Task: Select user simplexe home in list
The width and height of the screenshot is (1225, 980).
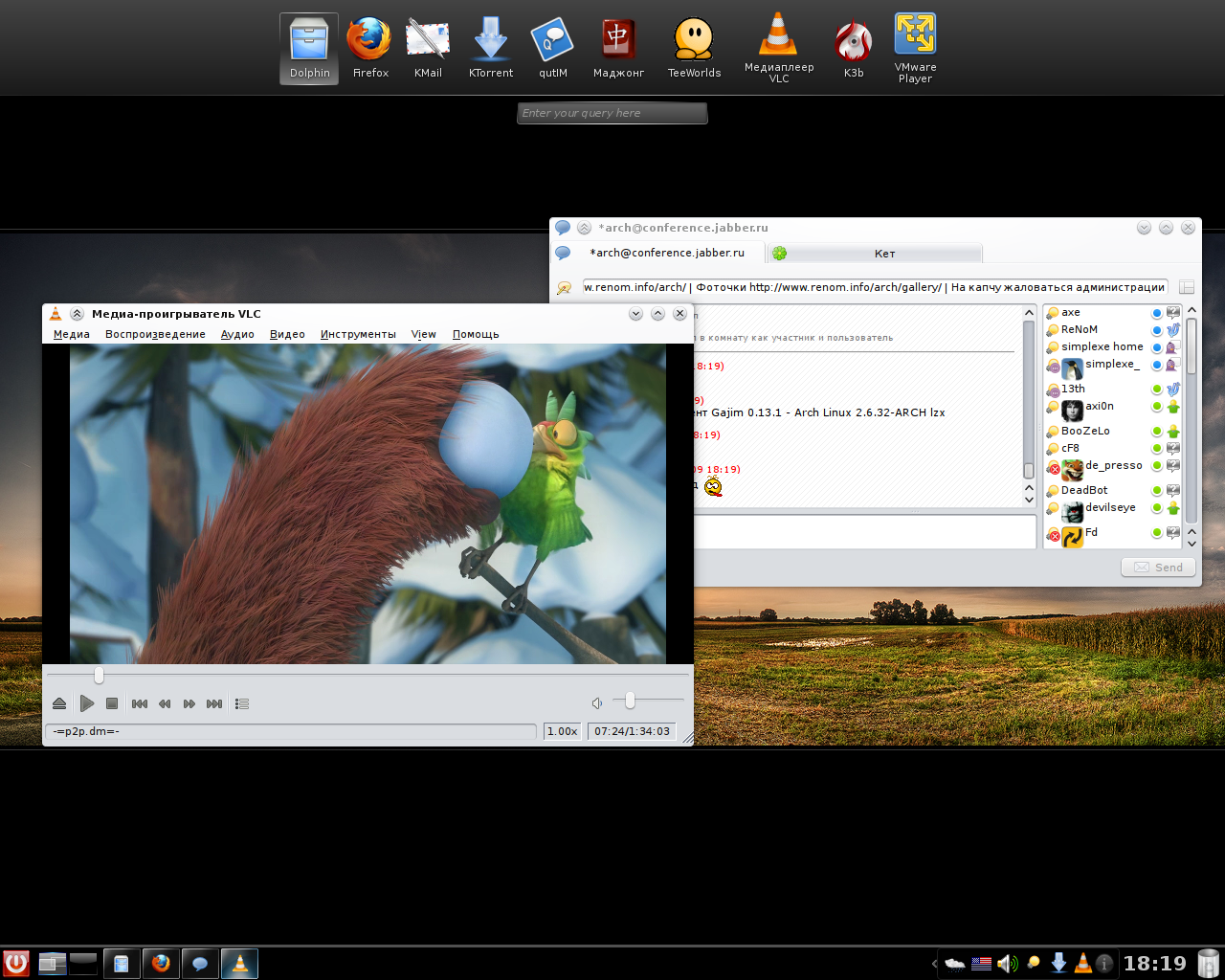Action: tap(1113, 347)
